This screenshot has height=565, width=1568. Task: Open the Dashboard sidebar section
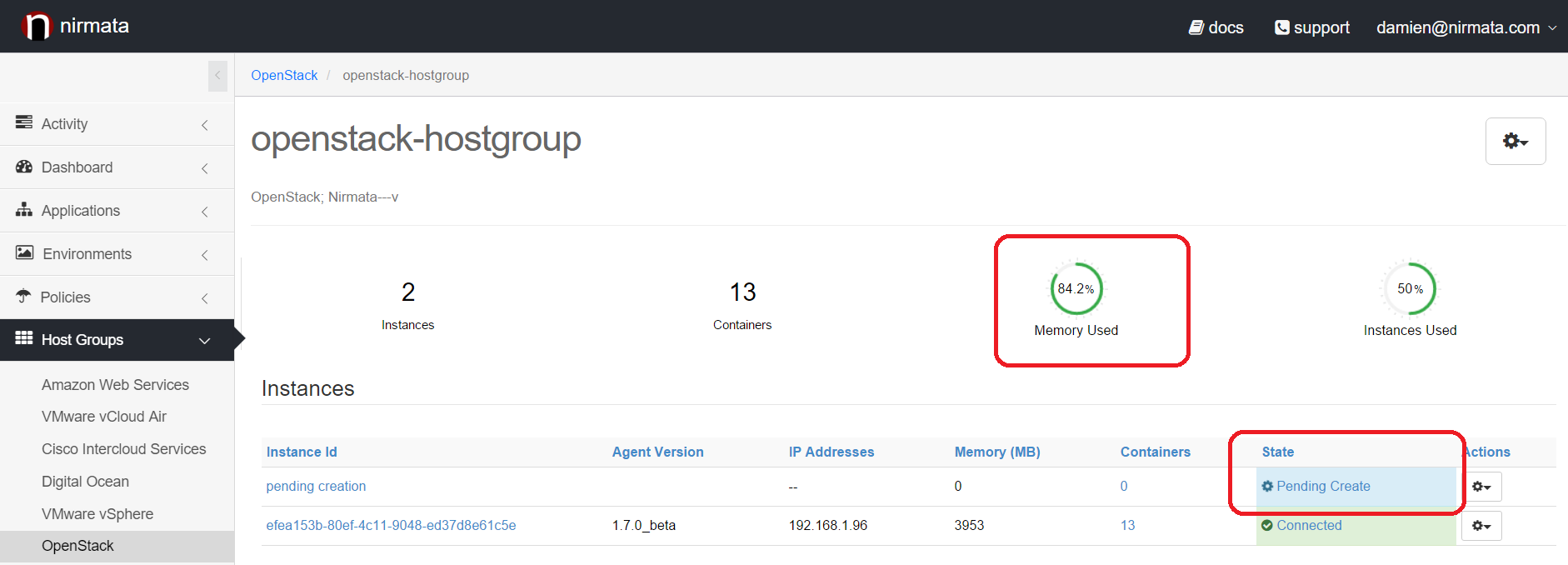pyautogui.click(x=117, y=167)
